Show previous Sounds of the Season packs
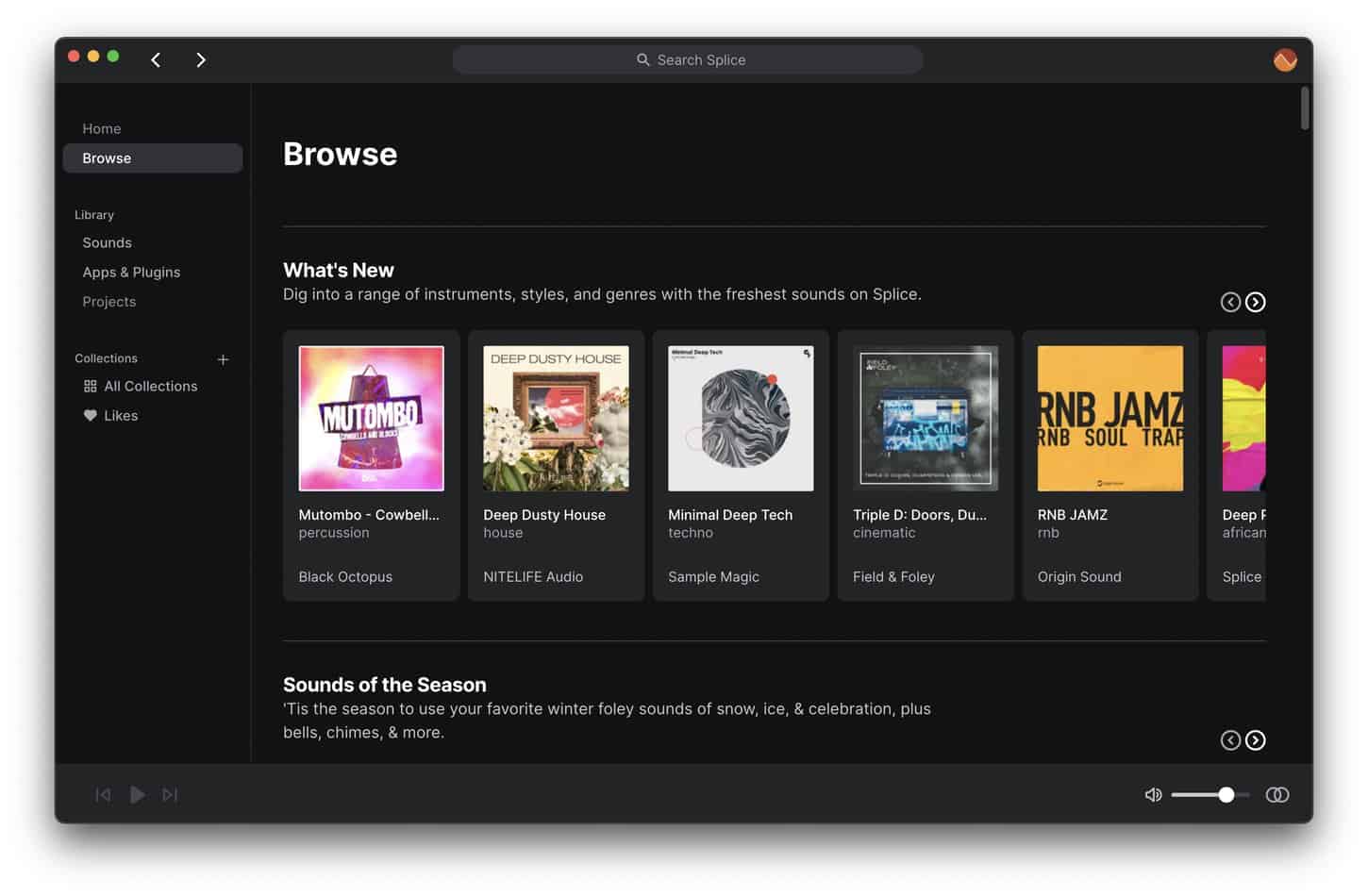1368x896 pixels. (1230, 740)
